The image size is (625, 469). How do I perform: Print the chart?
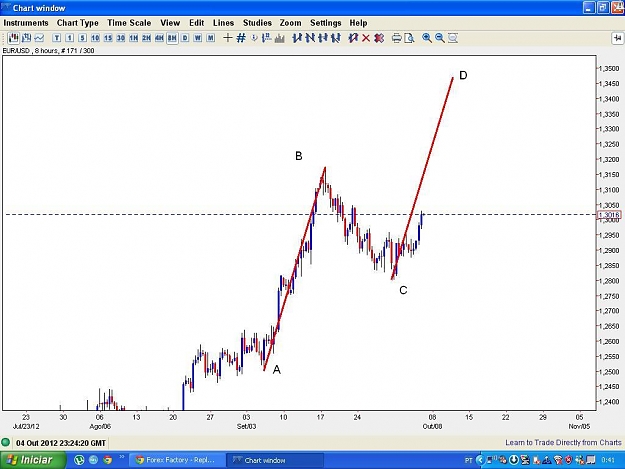click(x=396, y=38)
